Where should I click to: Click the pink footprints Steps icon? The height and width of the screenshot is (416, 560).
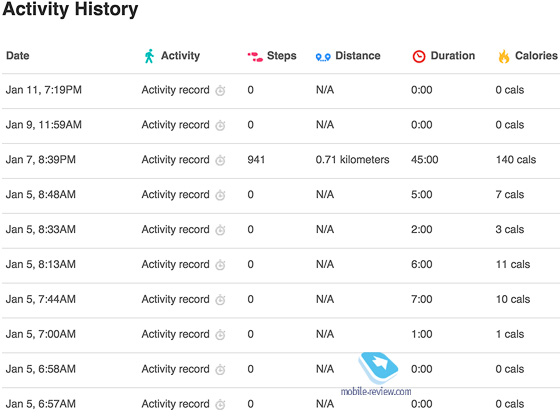tap(255, 56)
